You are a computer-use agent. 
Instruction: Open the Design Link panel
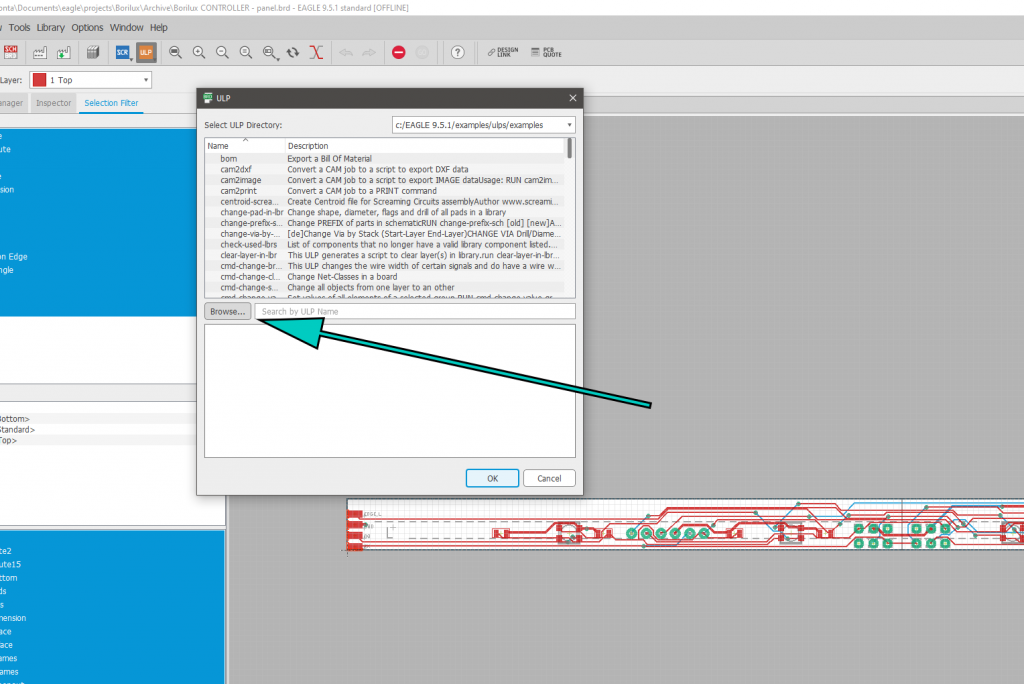pos(502,52)
